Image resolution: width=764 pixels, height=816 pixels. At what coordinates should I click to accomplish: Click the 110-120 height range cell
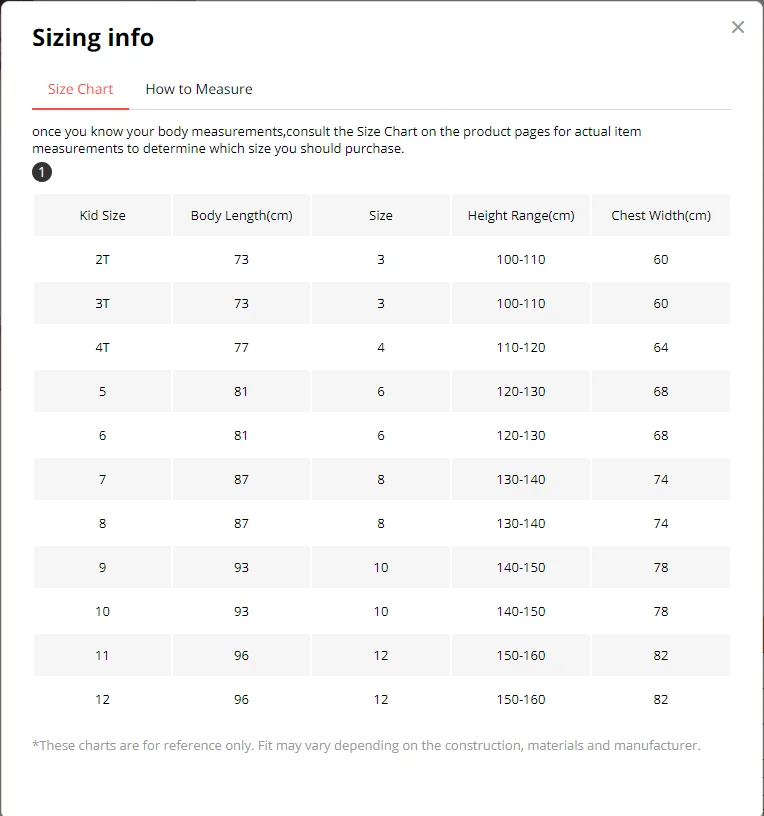point(521,347)
